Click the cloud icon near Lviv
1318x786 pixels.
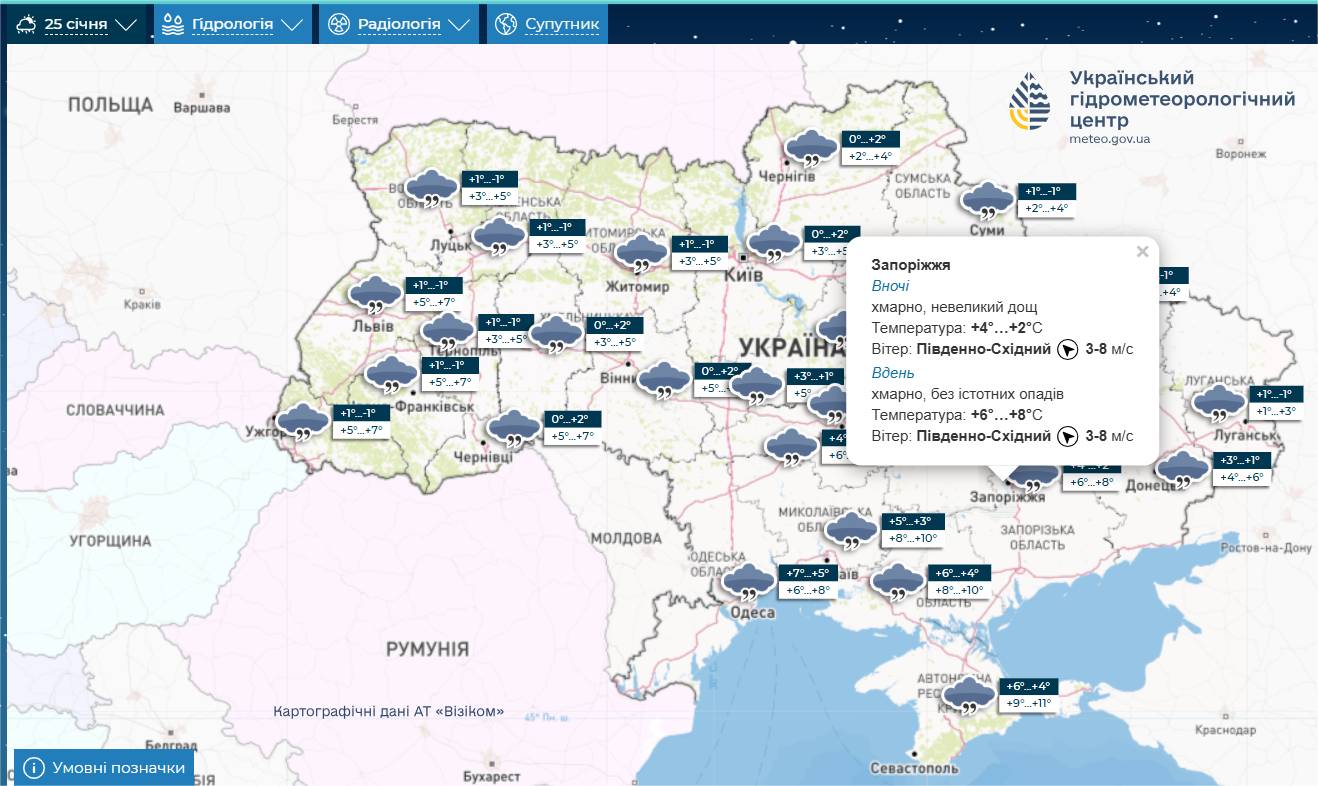(374, 294)
